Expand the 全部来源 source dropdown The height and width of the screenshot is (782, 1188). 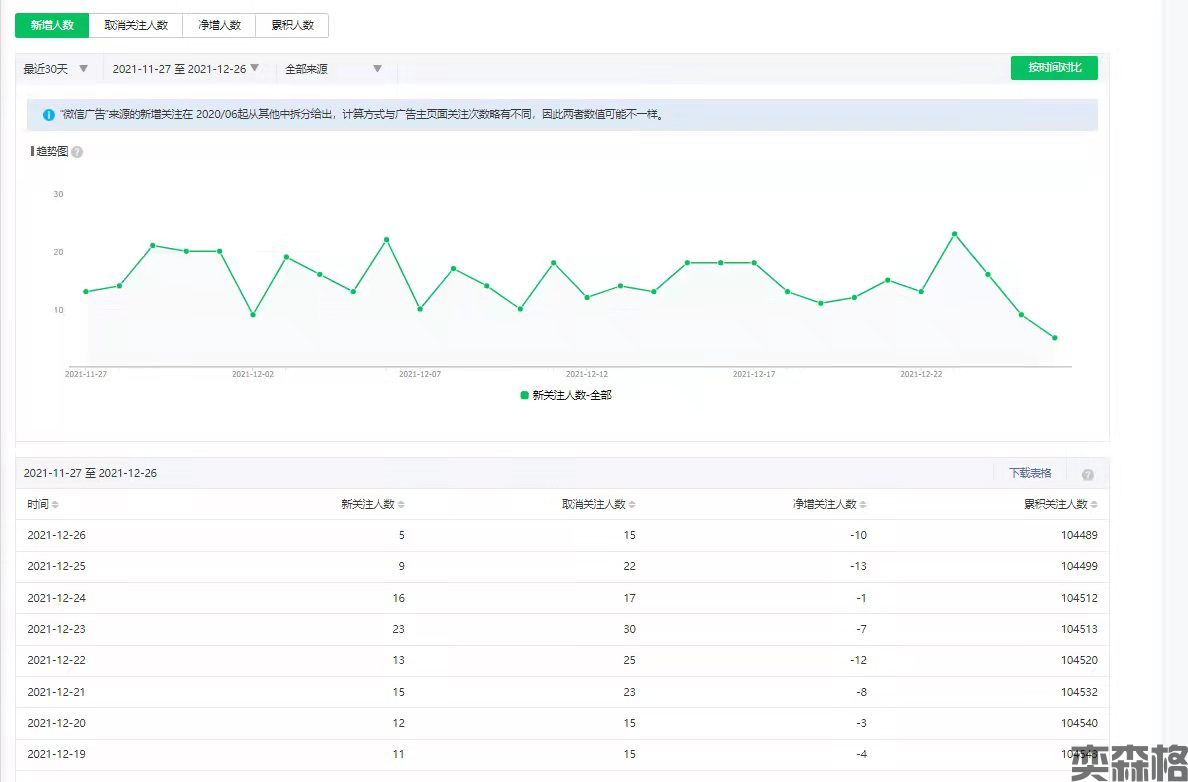[x=333, y=69]
